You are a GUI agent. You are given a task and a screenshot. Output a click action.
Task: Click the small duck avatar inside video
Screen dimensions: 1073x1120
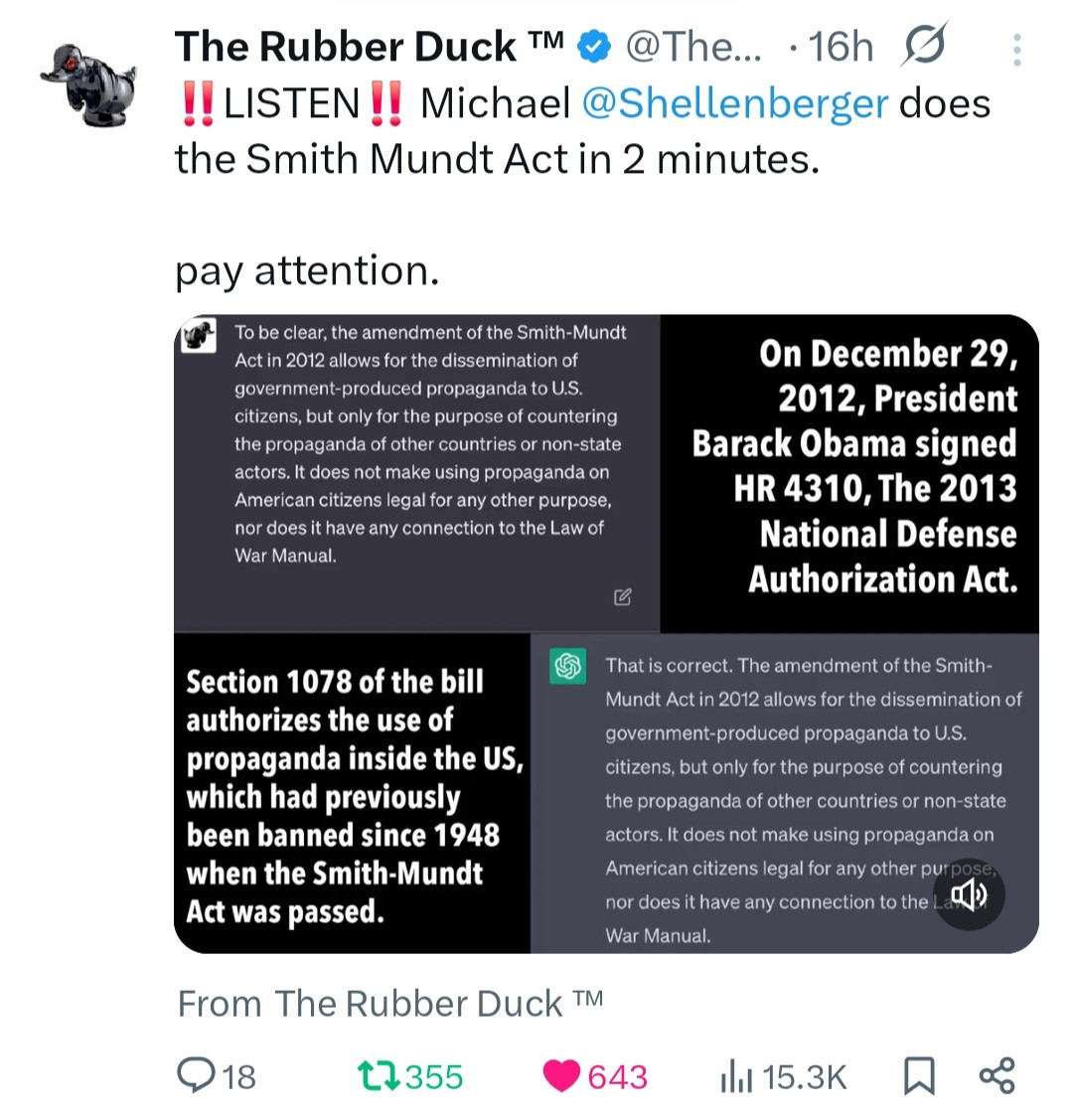[199, 335]
